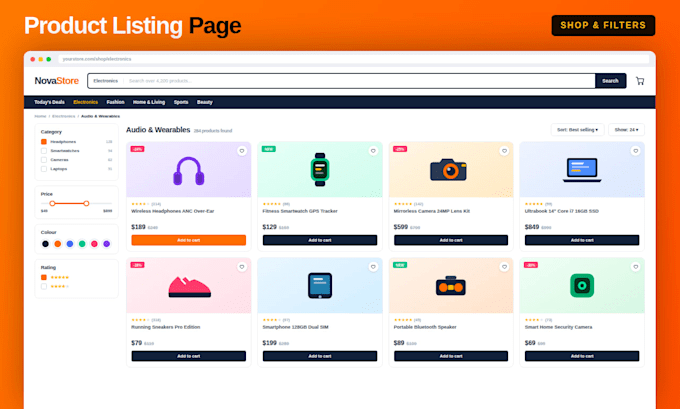The image size is (680, 409).
Task: Click the NovaStore logo
Action: [x=56, y=81]
